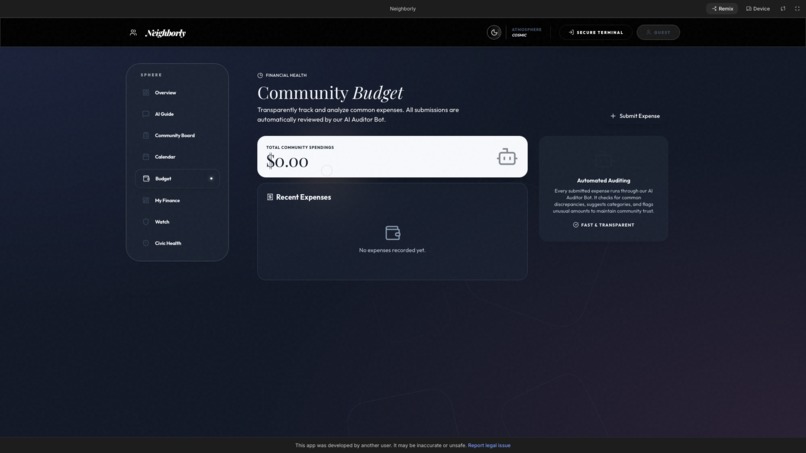
Task: Navigate to Civic Health
Action: pyautogui.click(x=177, y=243)
